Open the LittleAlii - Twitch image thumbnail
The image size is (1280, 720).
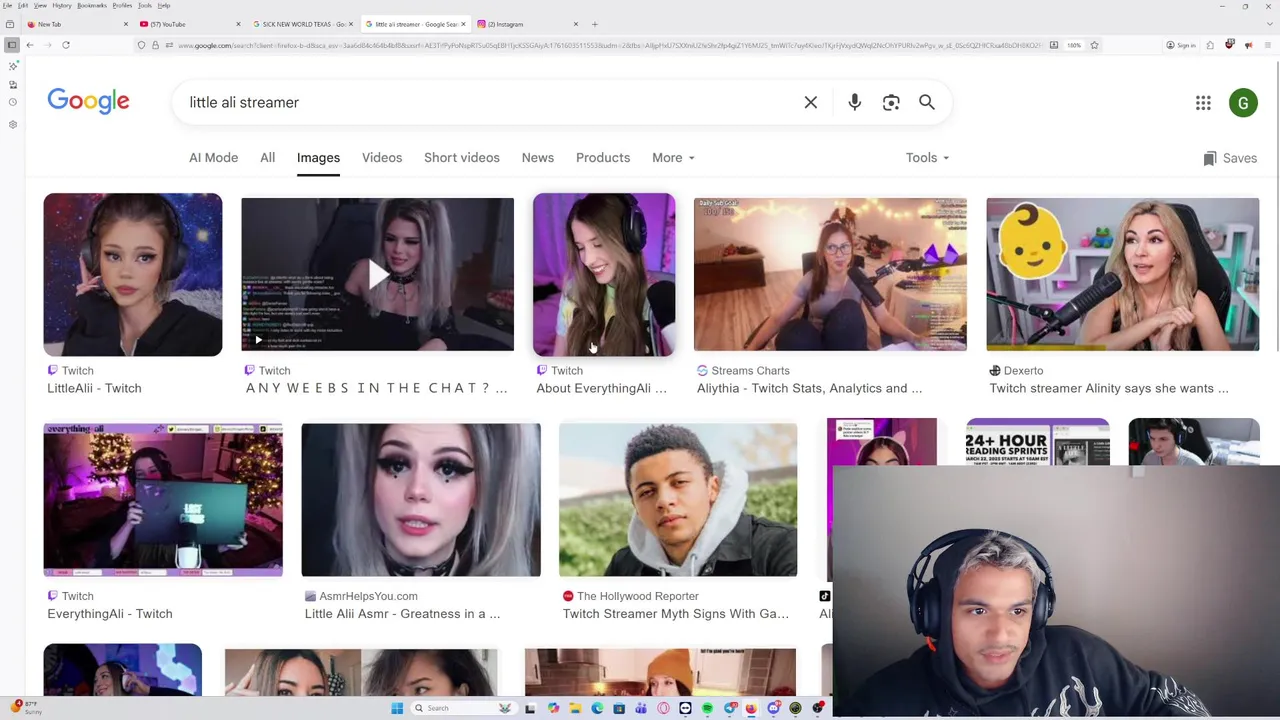[x=132, y=275]
